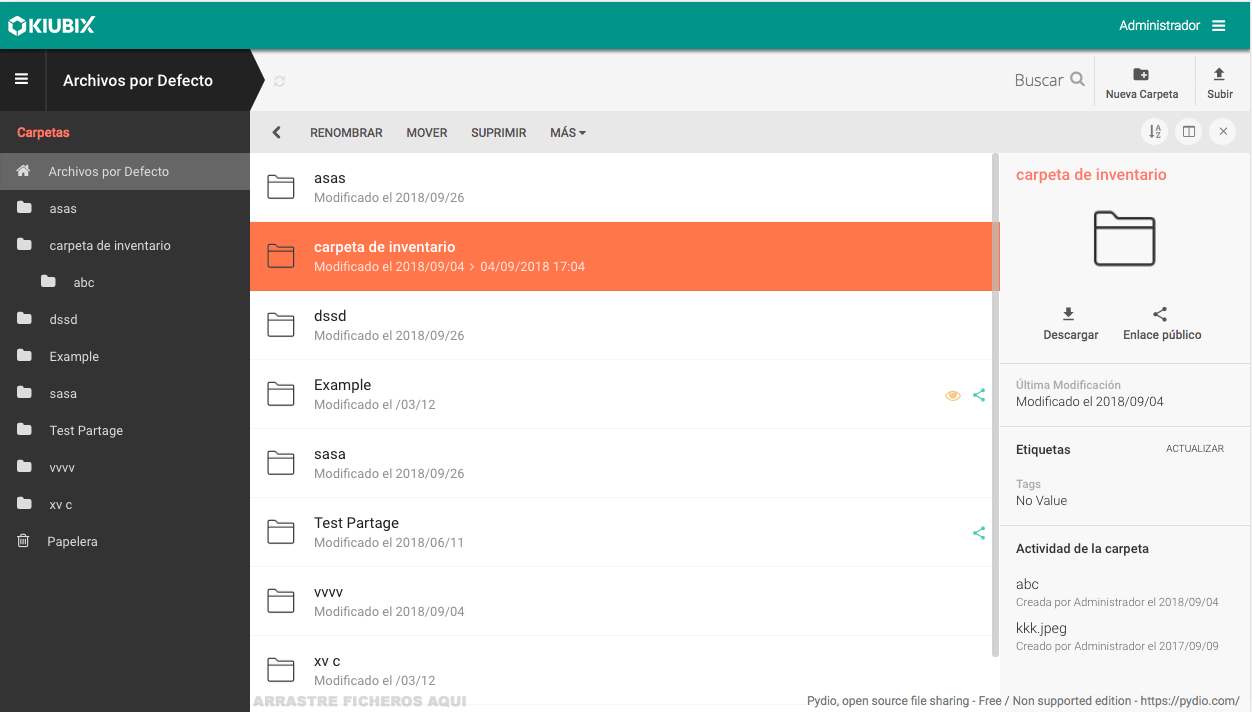This screenshot has height=712, width=1252.
Task: Click the alphabetical sort order icon
Action: (1155, 132)
